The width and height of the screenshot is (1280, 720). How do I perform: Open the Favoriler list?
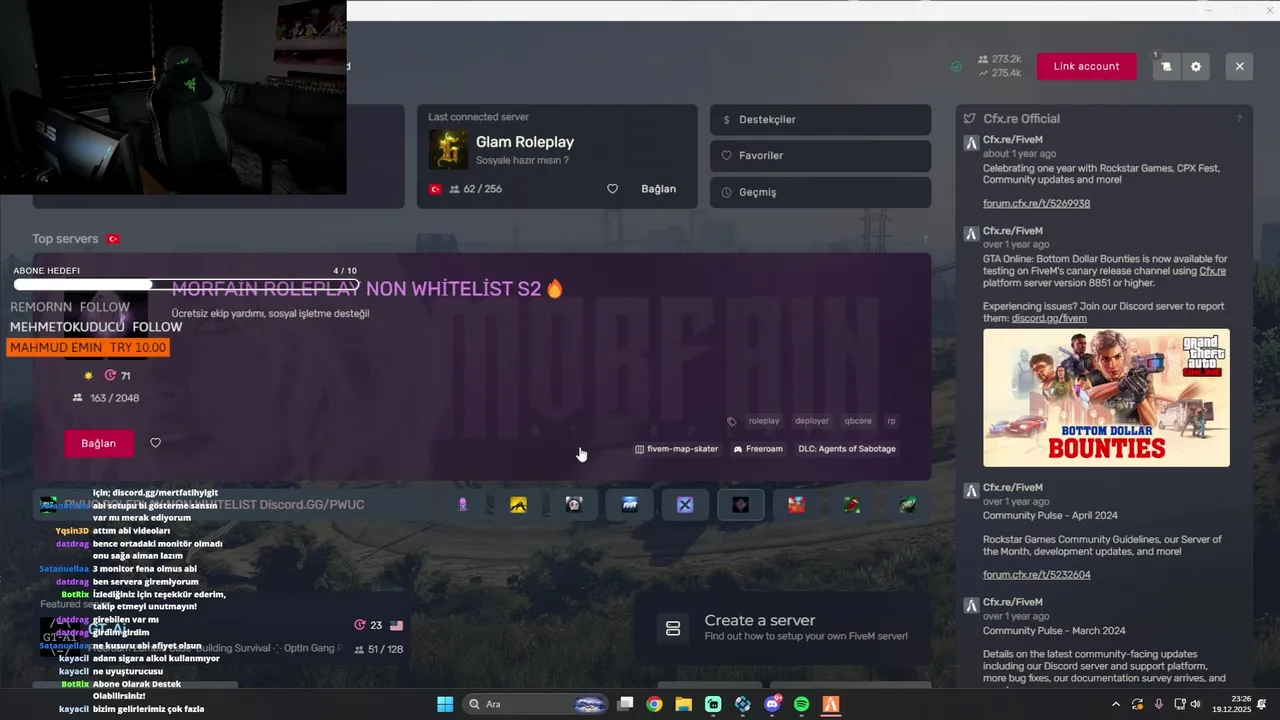(x=820, y=155)
